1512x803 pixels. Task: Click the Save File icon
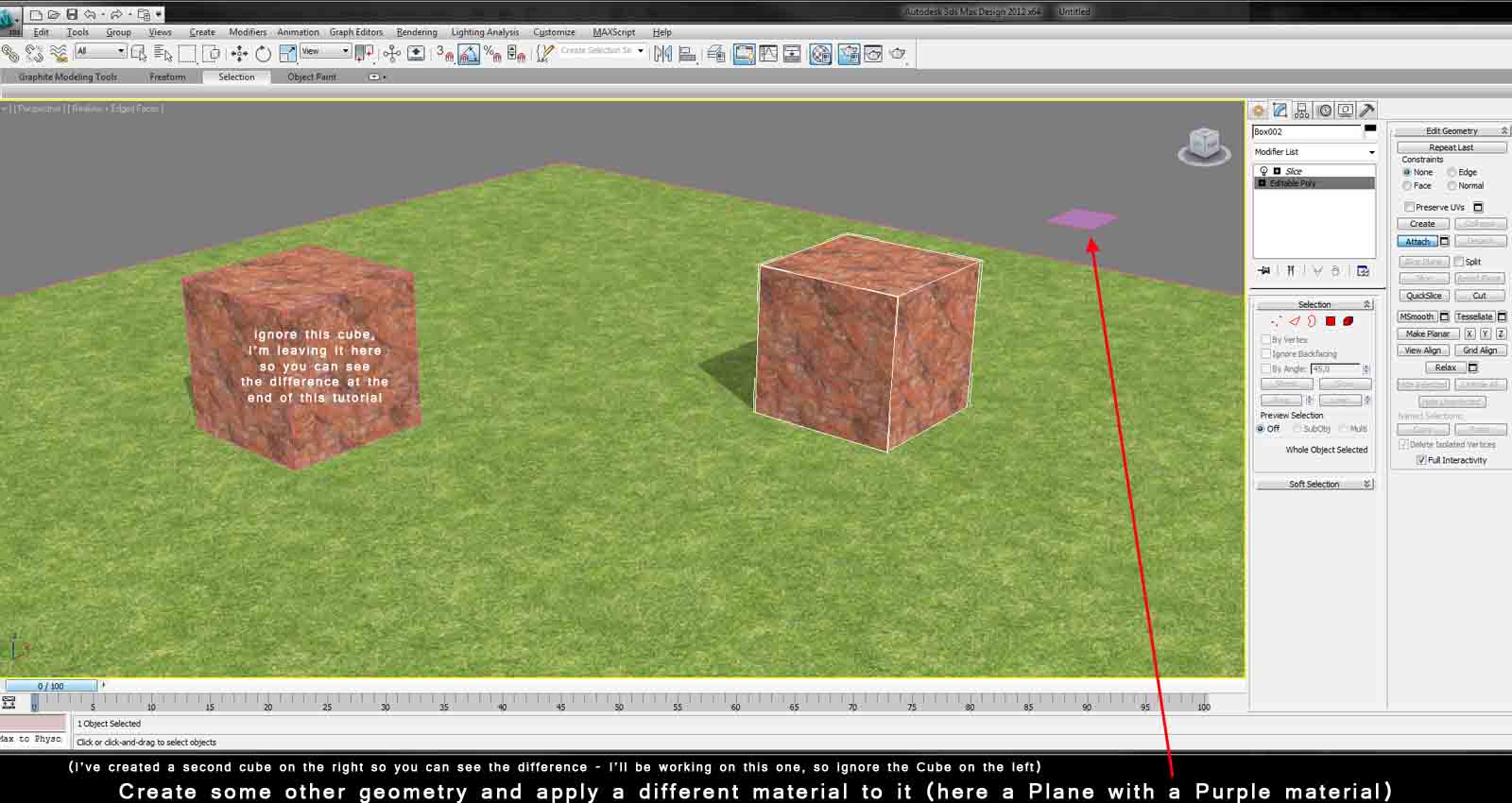tap(72, 14)
